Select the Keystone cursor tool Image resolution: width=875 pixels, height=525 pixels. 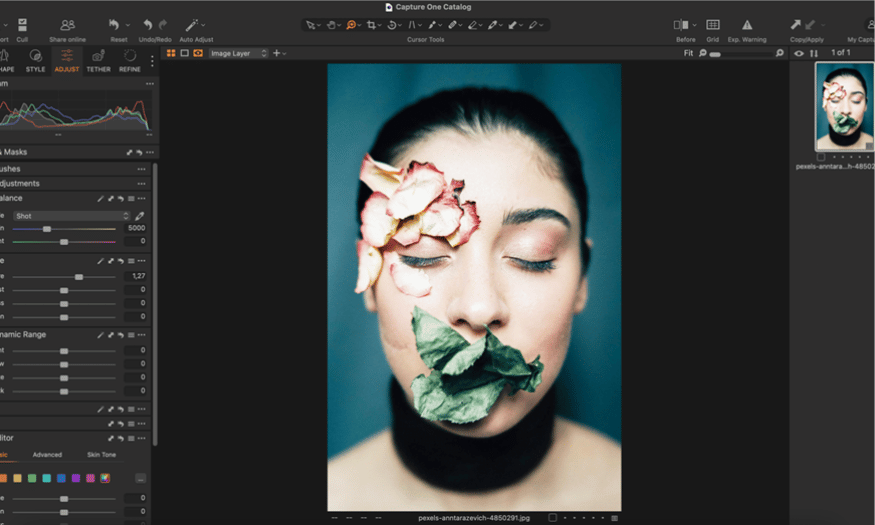point(412,25)
